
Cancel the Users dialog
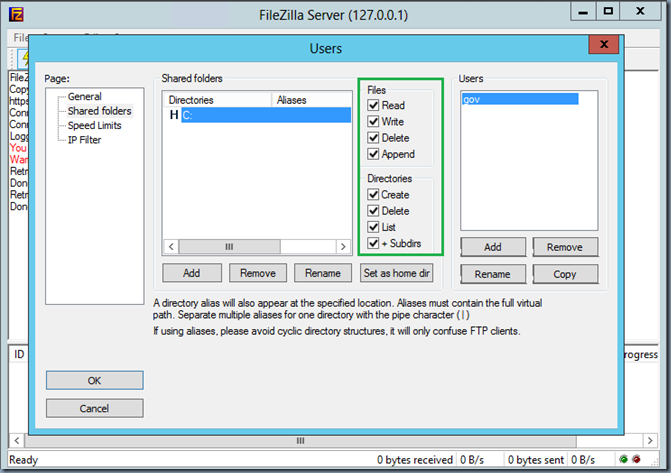pyautogui.click(x=95, y=408)
